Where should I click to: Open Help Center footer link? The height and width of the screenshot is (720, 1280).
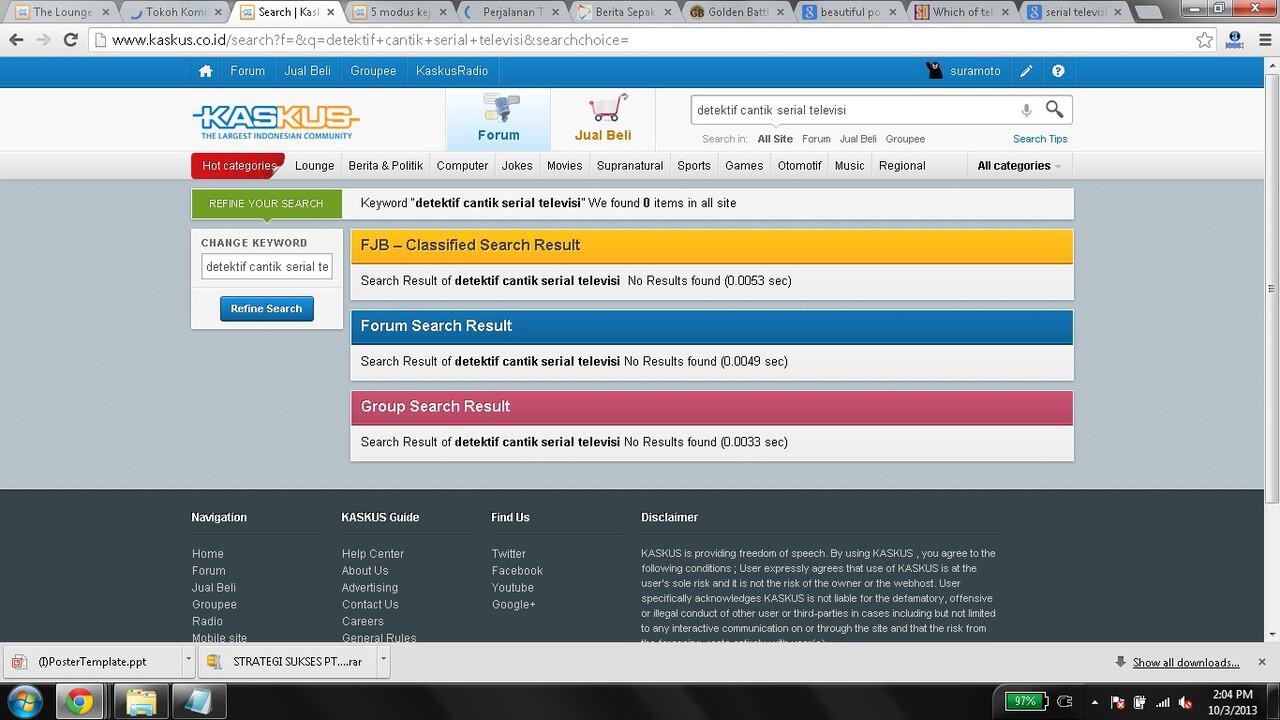[373, 554]
